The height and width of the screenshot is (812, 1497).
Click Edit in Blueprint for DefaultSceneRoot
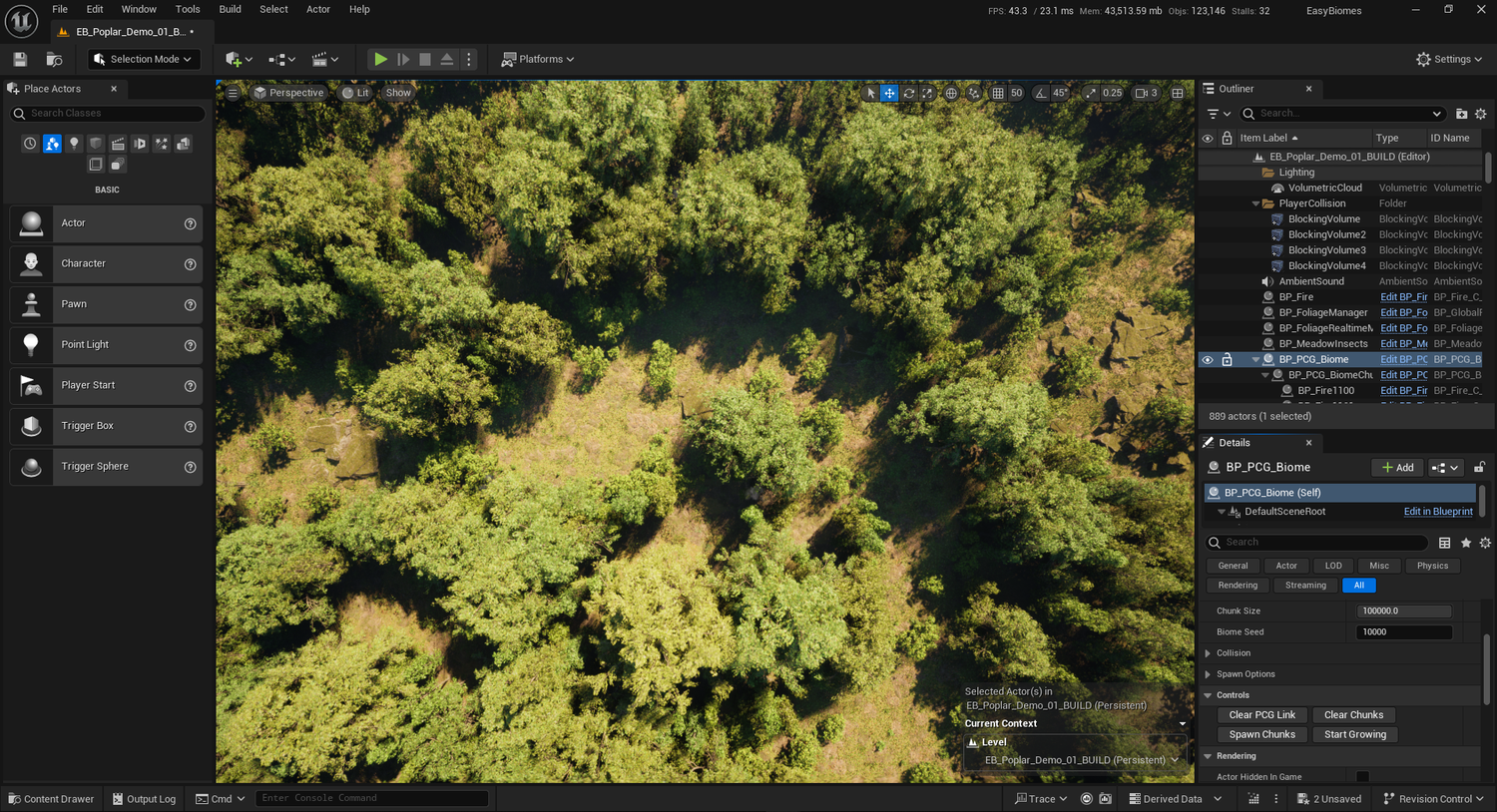pyautogui.click(x=1437, y=511)
